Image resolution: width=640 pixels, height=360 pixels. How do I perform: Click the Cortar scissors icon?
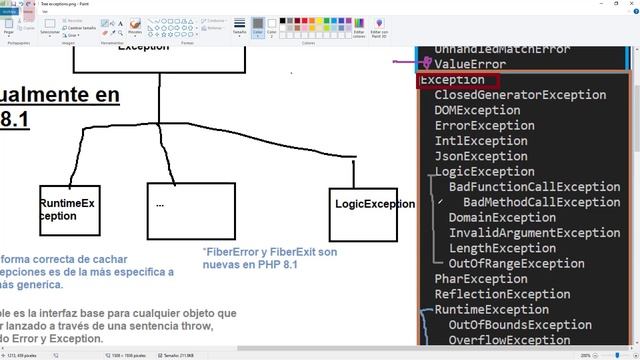click(x=19, y=21)
